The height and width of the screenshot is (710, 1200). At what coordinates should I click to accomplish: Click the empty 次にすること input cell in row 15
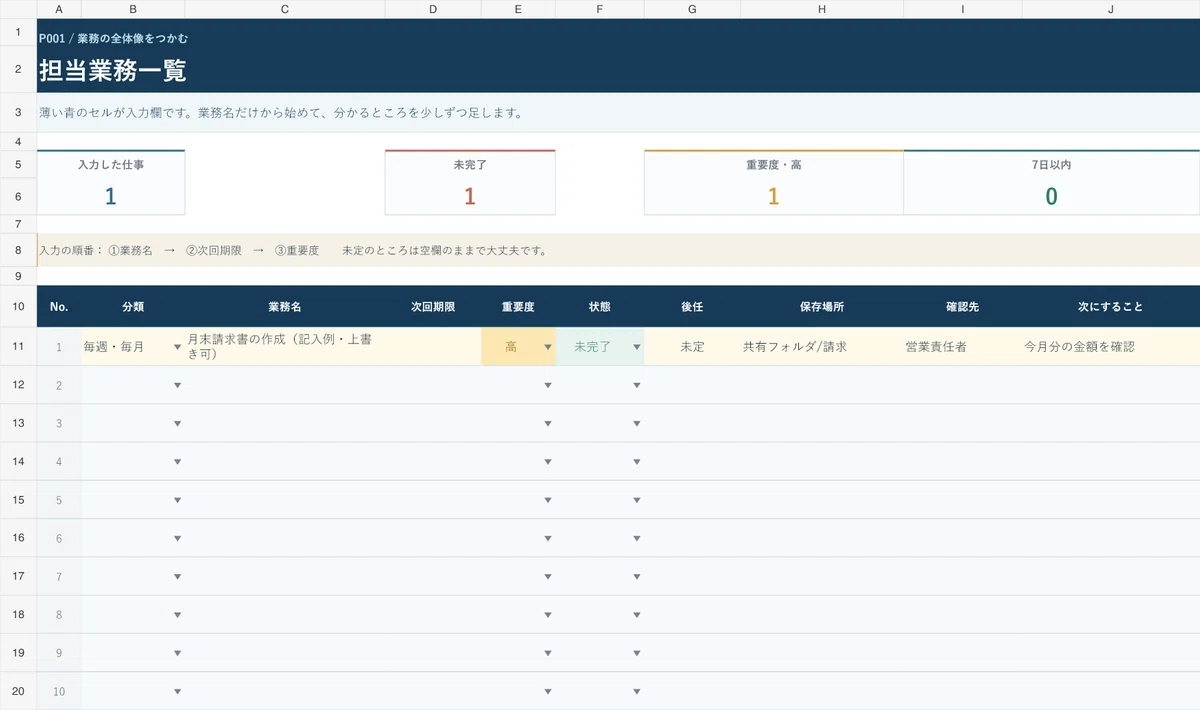[x=1111, y=500]
